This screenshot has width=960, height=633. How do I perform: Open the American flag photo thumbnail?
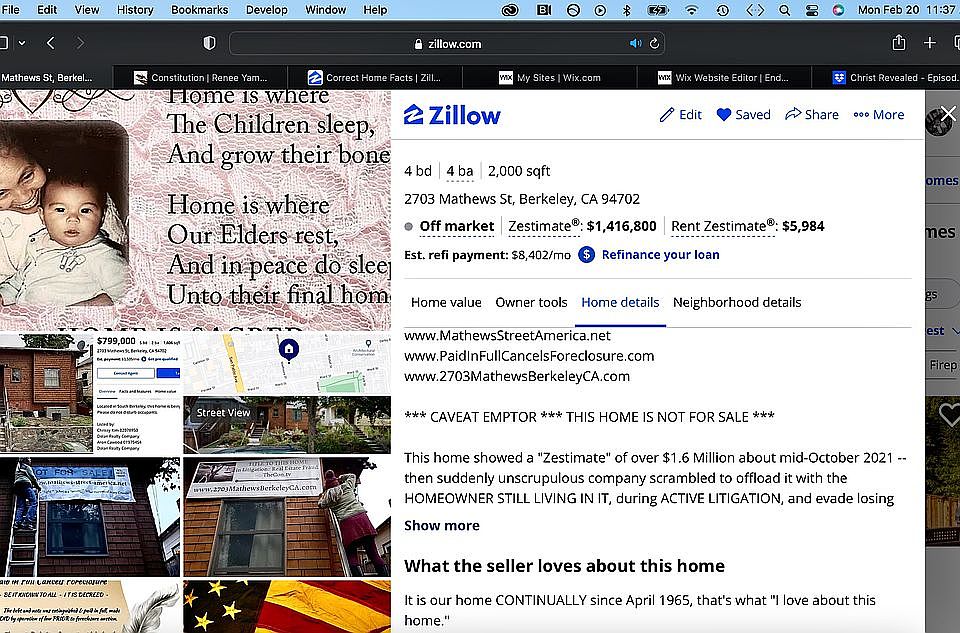click(x=287, y=607)
